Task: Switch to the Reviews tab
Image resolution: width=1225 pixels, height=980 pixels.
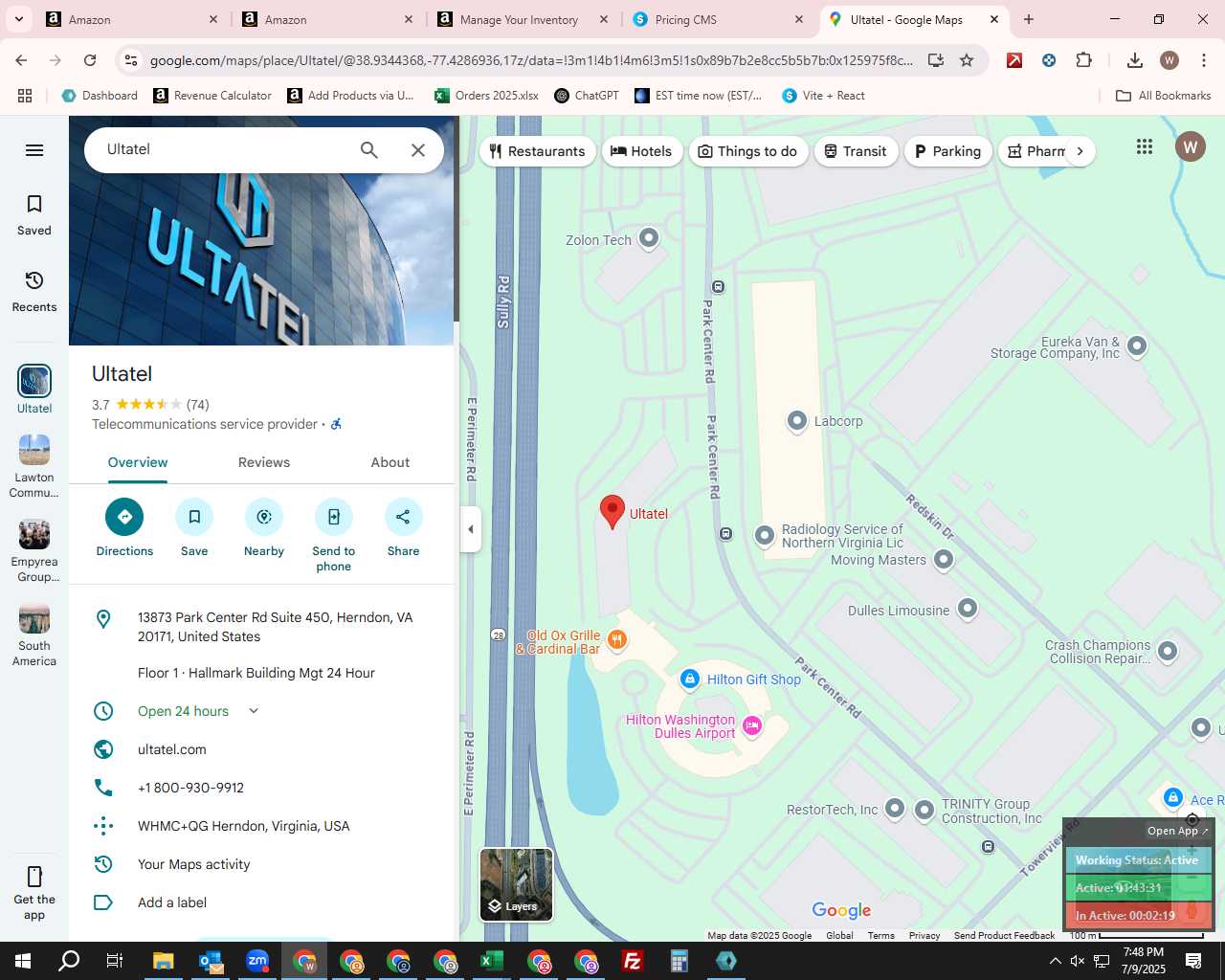Action: coord(264,462)
